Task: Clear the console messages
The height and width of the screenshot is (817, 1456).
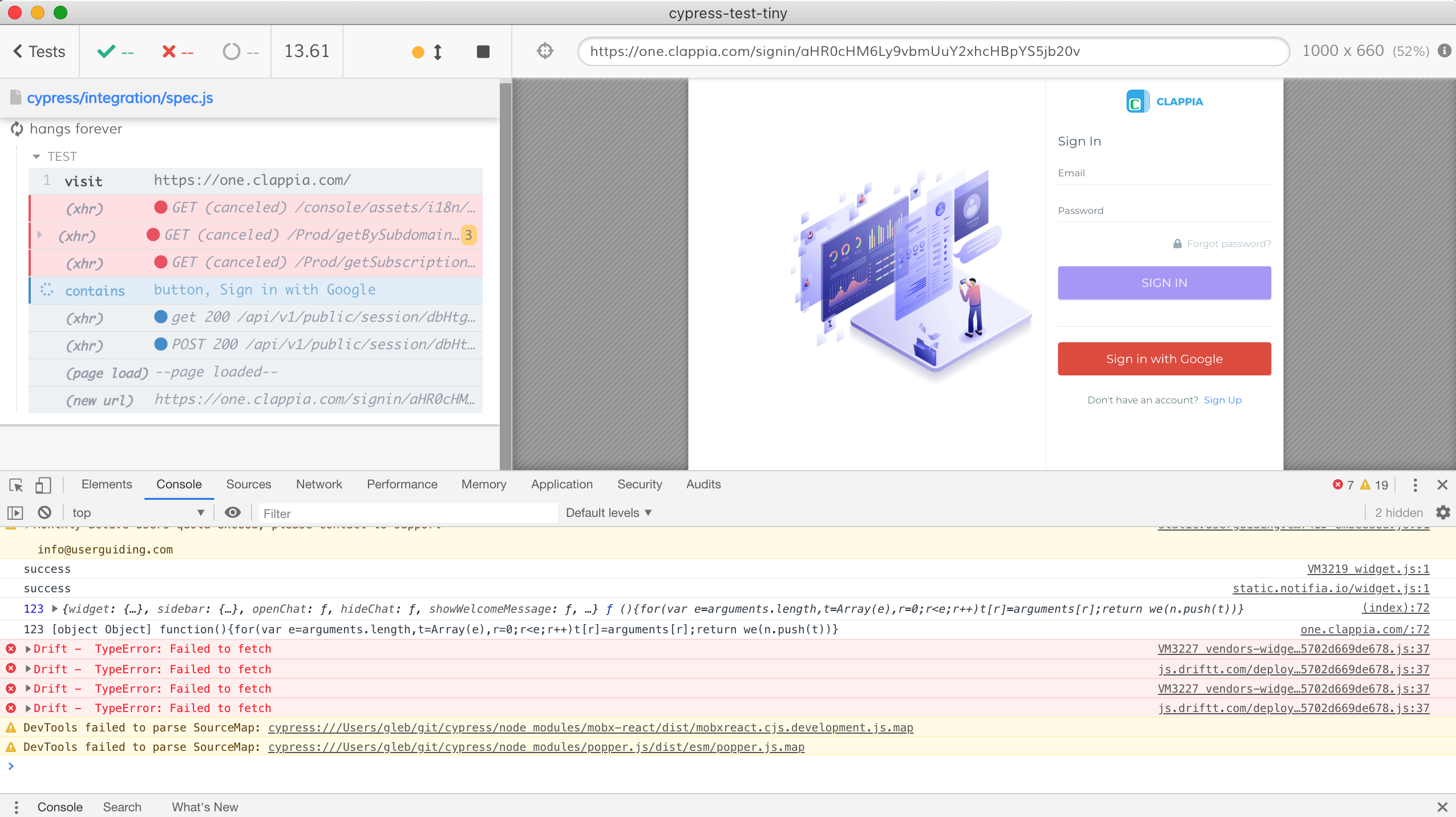Action: tap(45, 512)
